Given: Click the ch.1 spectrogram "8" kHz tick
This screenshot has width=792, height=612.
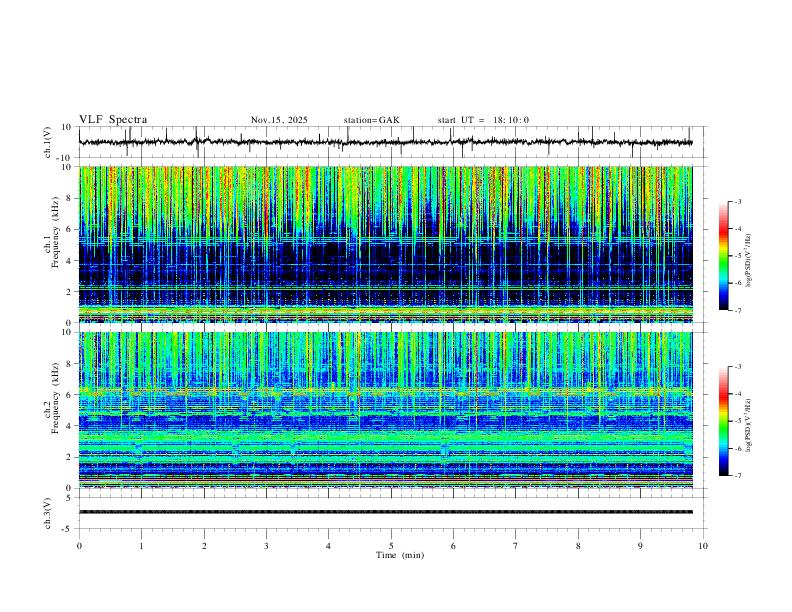Looking at the screenshot, I should point(70,198).
